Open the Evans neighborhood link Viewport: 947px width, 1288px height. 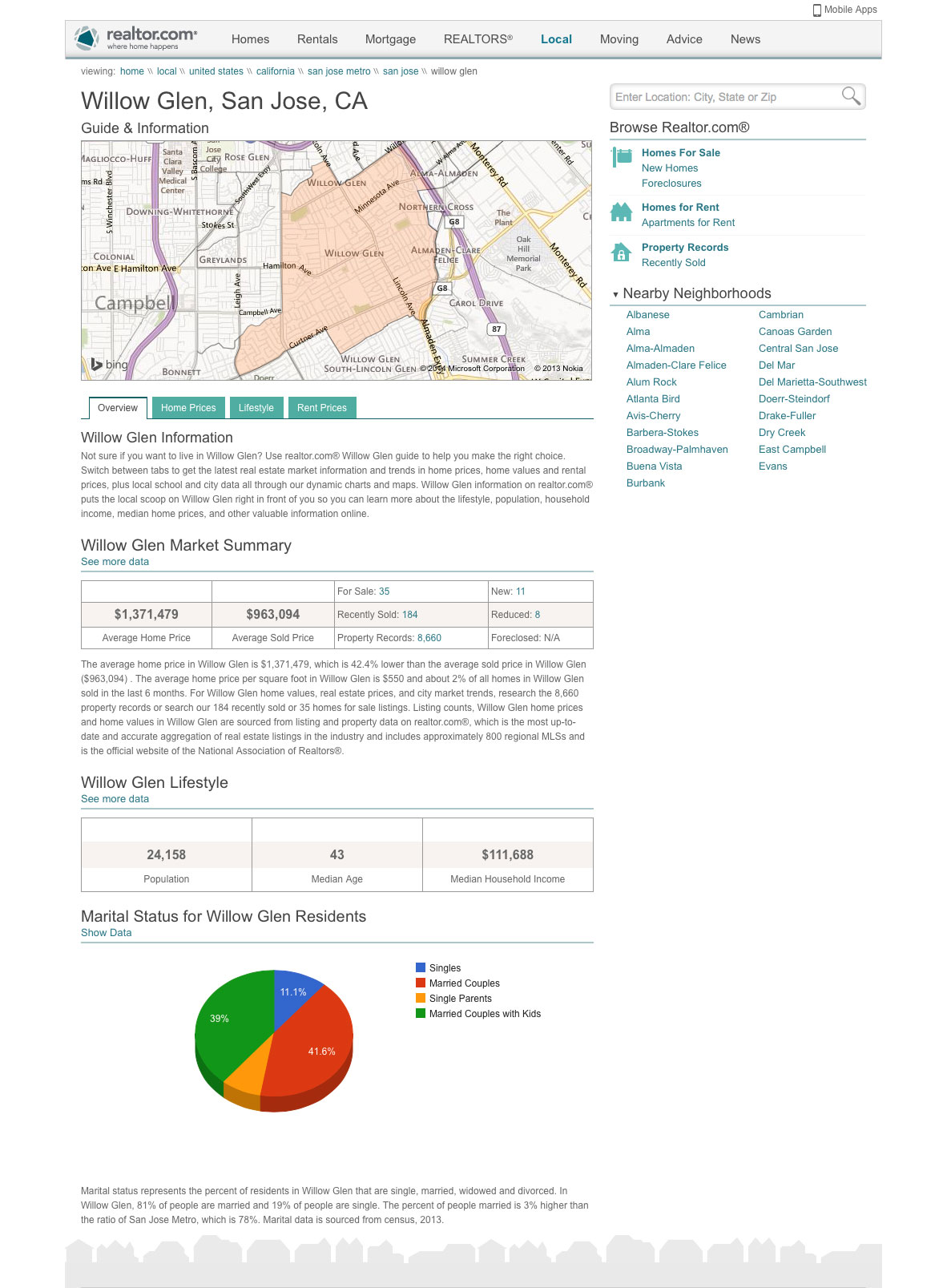(773, 466)
